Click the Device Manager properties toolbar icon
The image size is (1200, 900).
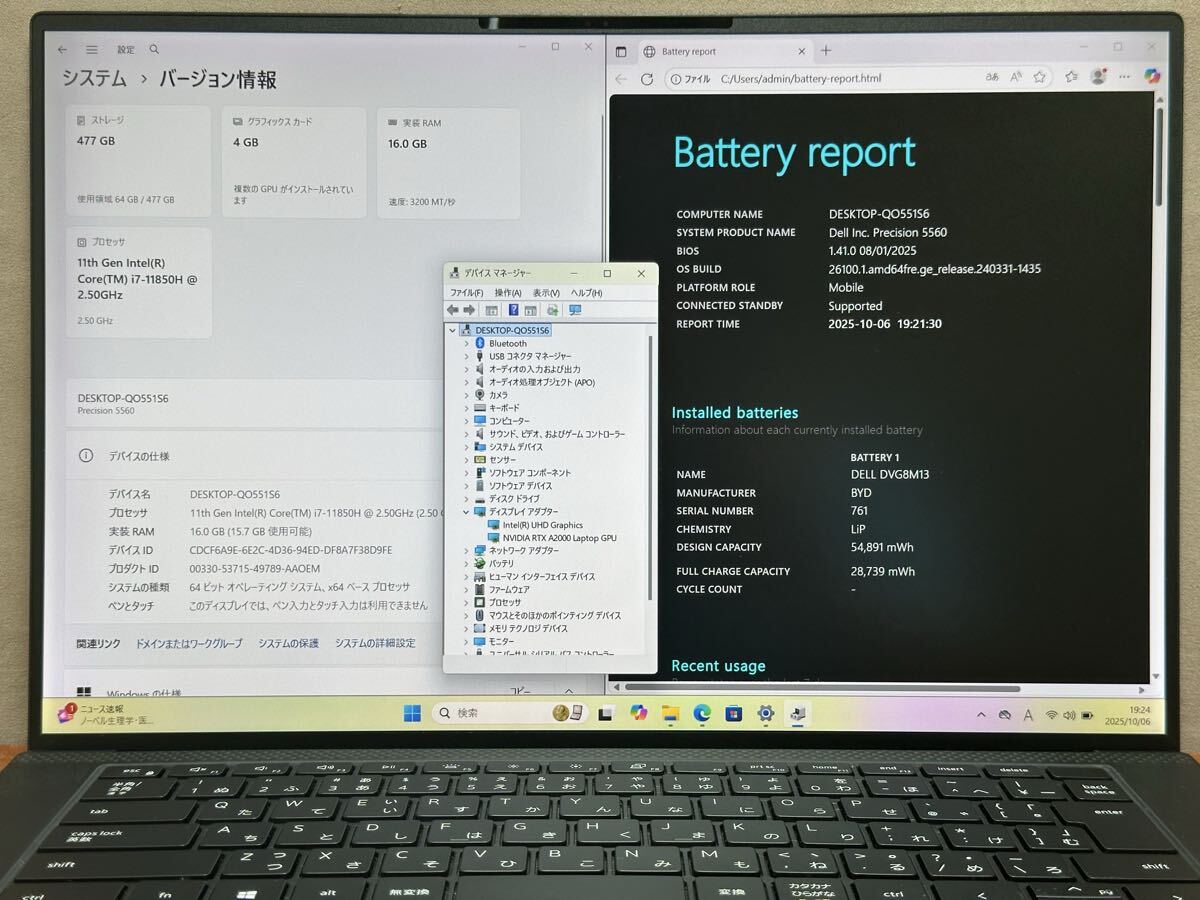click(x=492, y=310)
